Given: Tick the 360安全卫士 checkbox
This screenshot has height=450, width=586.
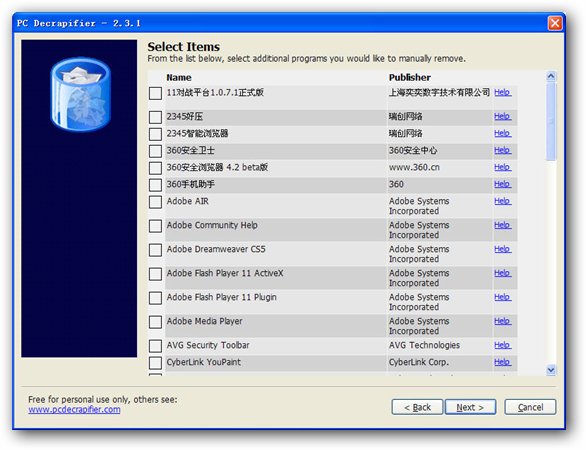Looking at the screenshot, I should point(155,151).
